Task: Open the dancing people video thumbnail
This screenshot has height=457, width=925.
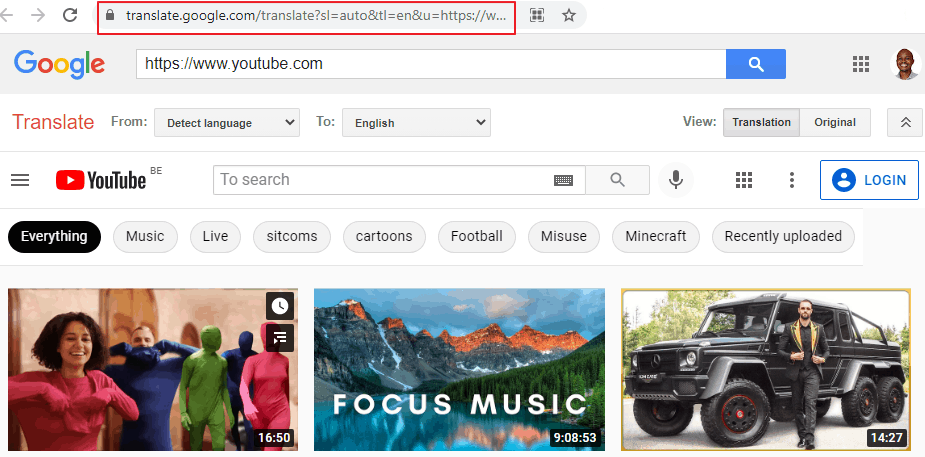Action: pyautogui.click(x=153, y=370)
